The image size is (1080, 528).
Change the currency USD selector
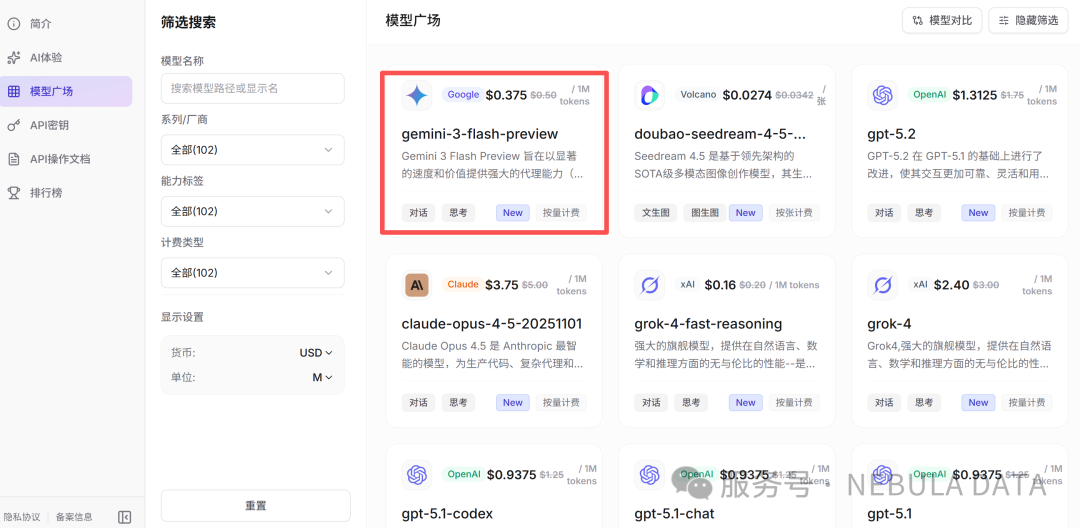coord(316,352)
